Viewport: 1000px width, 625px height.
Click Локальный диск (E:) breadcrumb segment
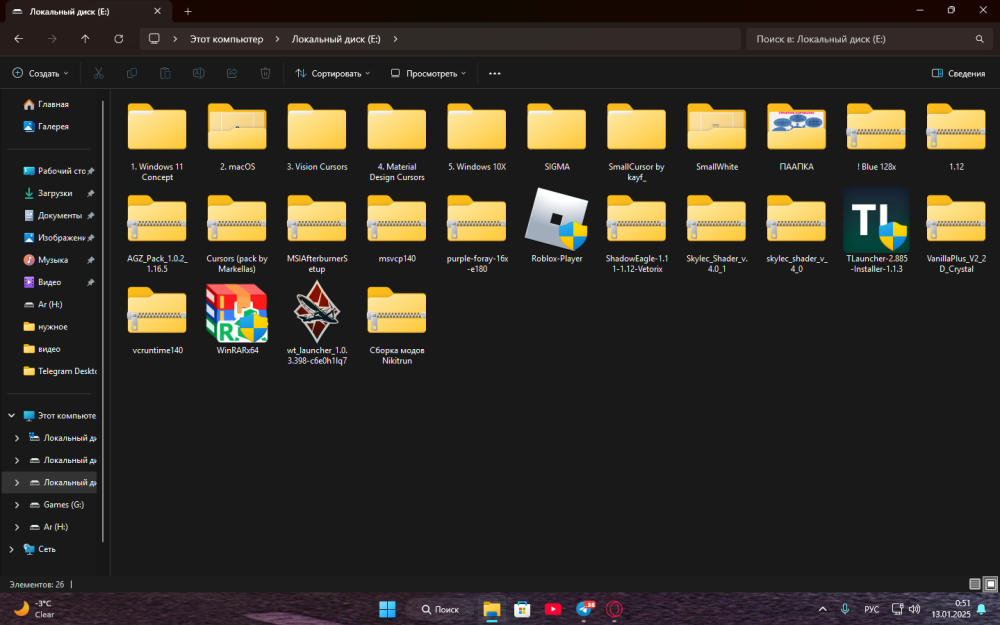click(x=336, y=39)
